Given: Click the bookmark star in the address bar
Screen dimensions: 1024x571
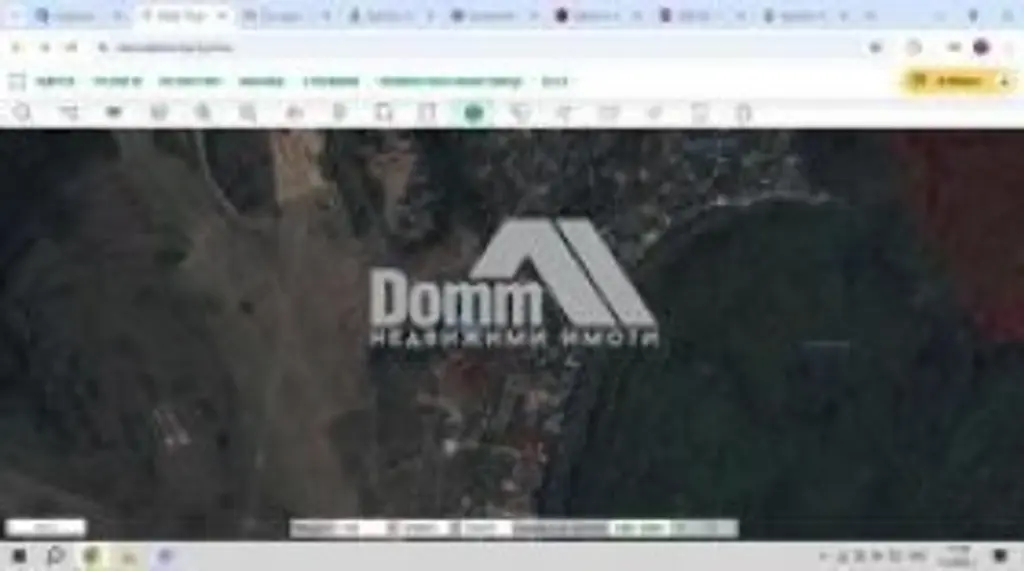Looking at the screenshot, I should [x=876, y=47].
